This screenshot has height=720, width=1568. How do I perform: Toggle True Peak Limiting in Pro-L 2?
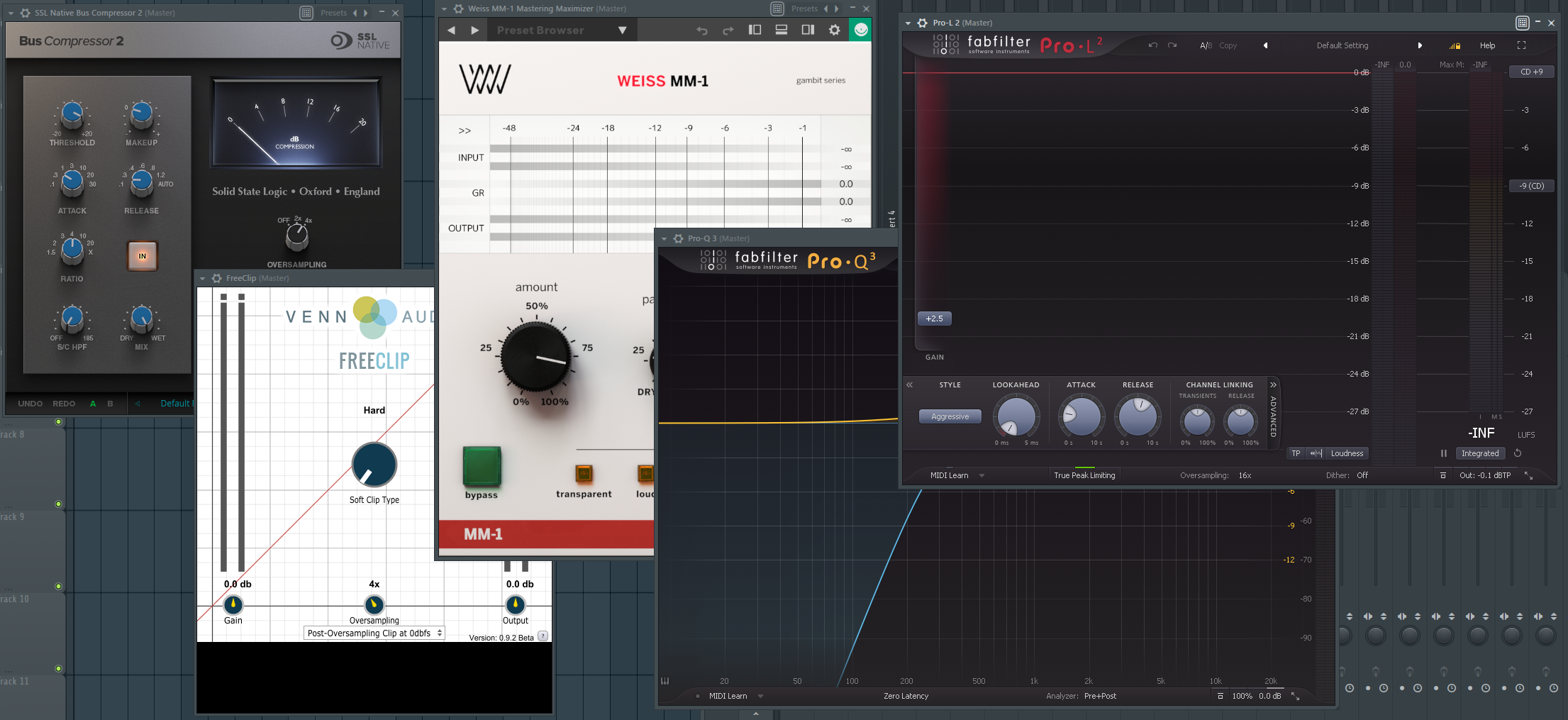pos(1084,475)
